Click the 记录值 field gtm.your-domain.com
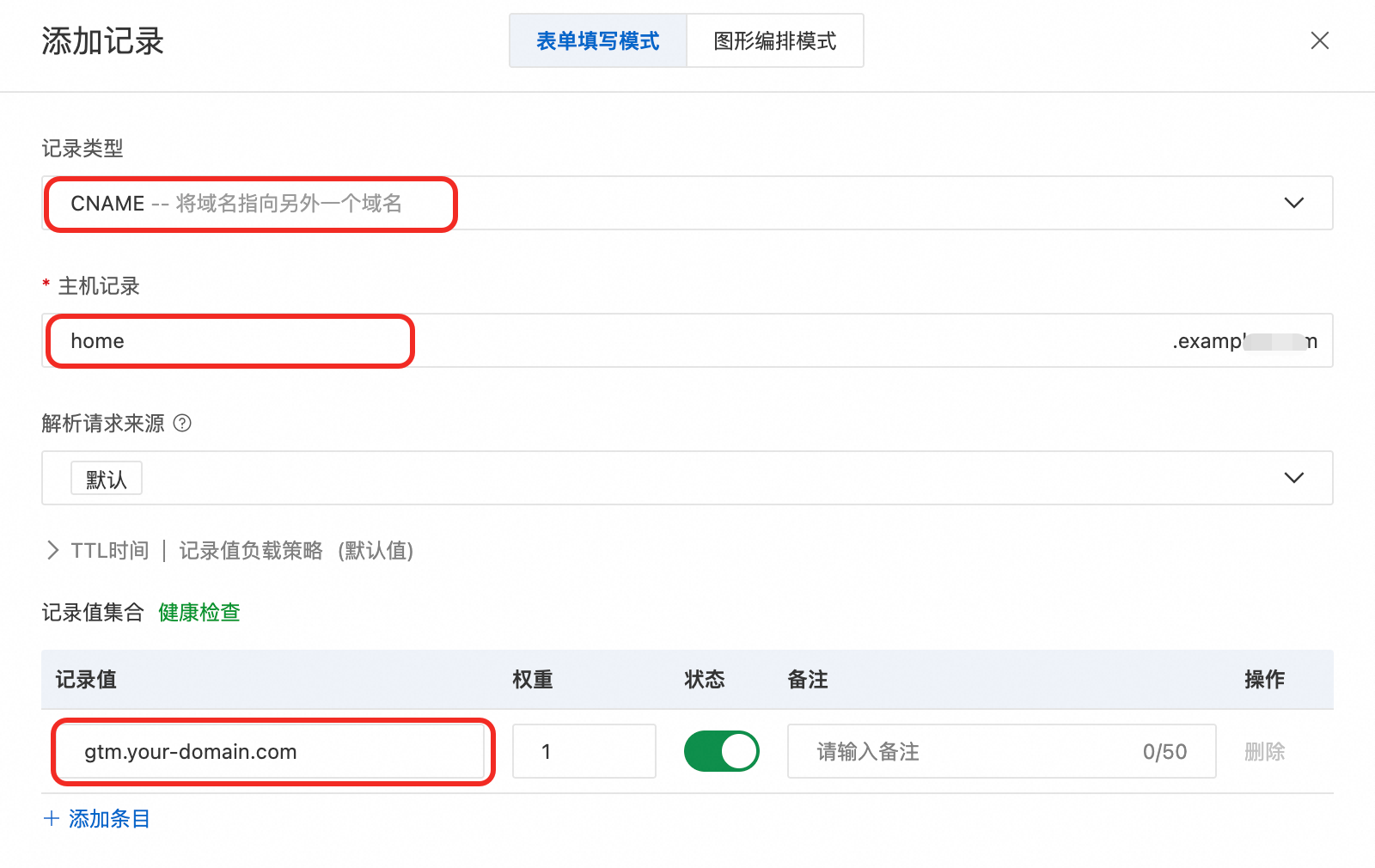Screen dimensions: 1375x868 (273, 752)
